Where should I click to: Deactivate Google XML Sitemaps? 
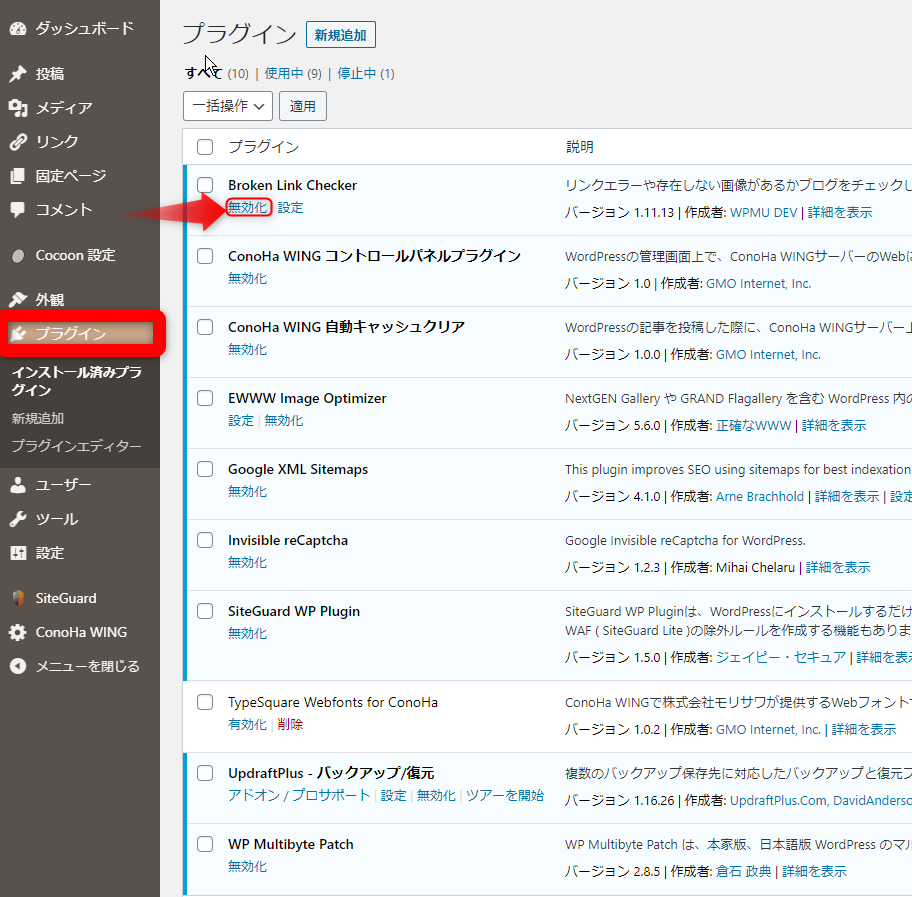coord(248,492)
